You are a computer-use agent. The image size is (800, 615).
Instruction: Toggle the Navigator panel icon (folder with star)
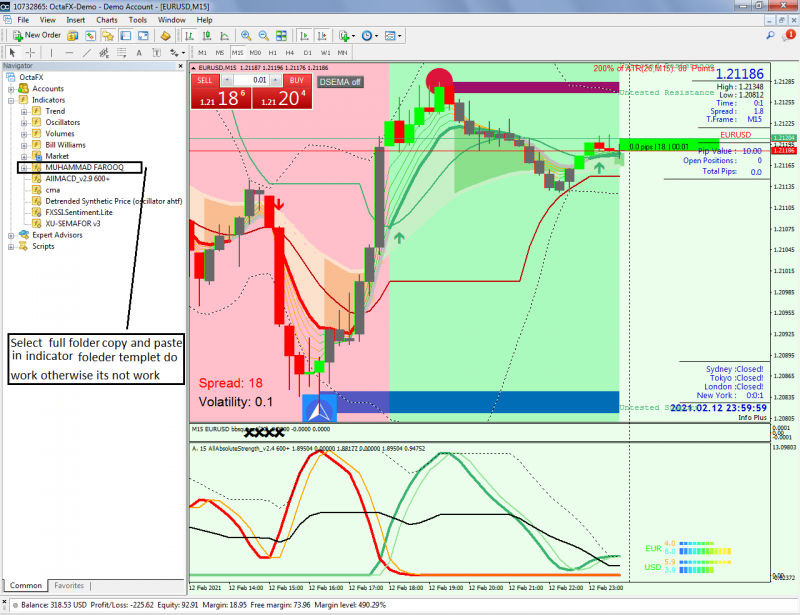(x=108, y=36)
